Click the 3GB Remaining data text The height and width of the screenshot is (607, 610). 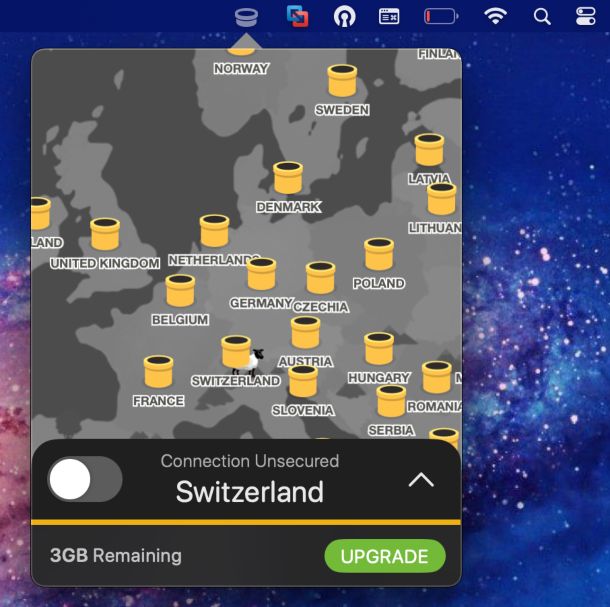116,556
